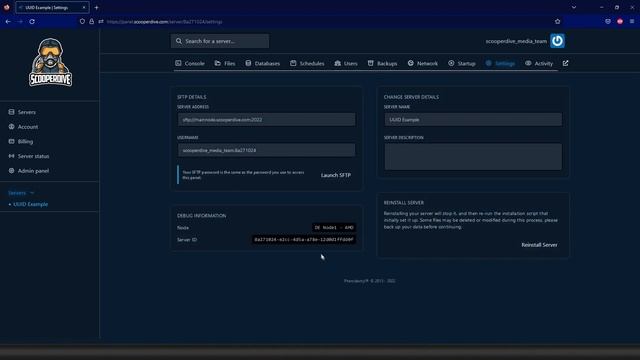Screen dimensions: 640x360
Task: Click the browser back arrow
Action: tap(8, 21)
